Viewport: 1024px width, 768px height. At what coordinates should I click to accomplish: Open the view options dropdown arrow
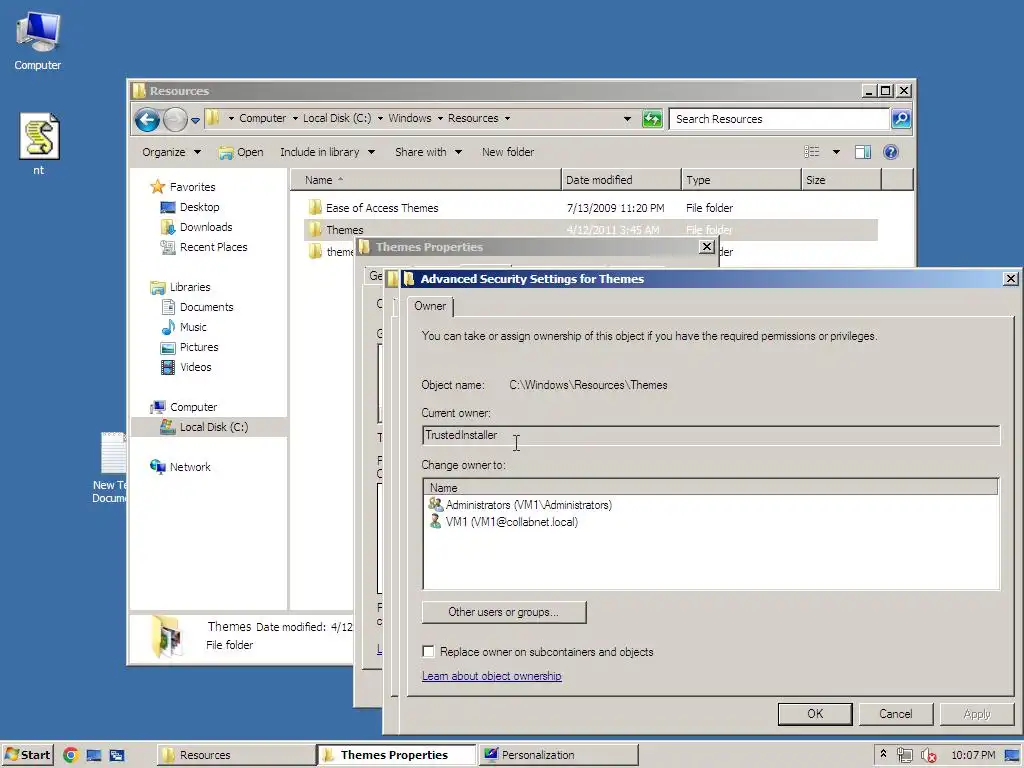click(x=836, y=152)
